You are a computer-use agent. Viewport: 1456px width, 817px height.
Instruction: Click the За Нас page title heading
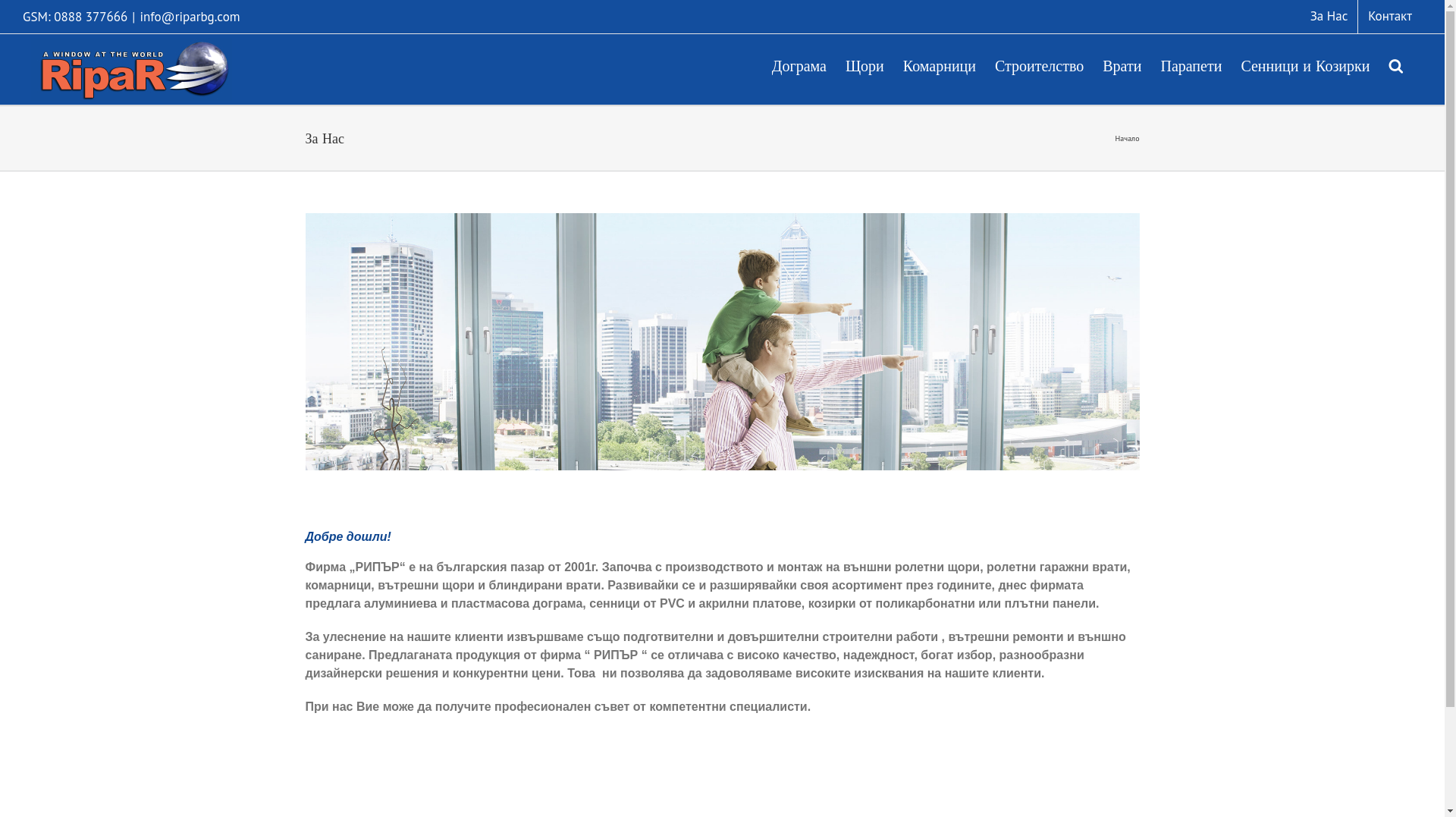click(x=325, y=139)
